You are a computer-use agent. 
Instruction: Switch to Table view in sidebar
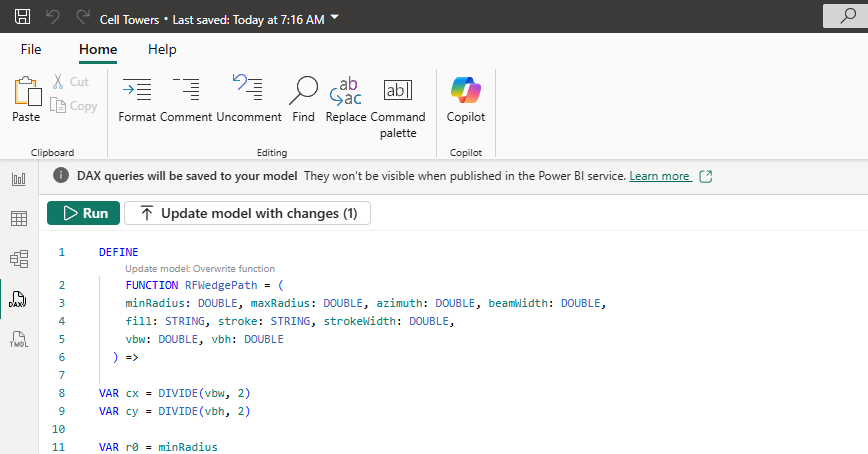tap(18, 219)
